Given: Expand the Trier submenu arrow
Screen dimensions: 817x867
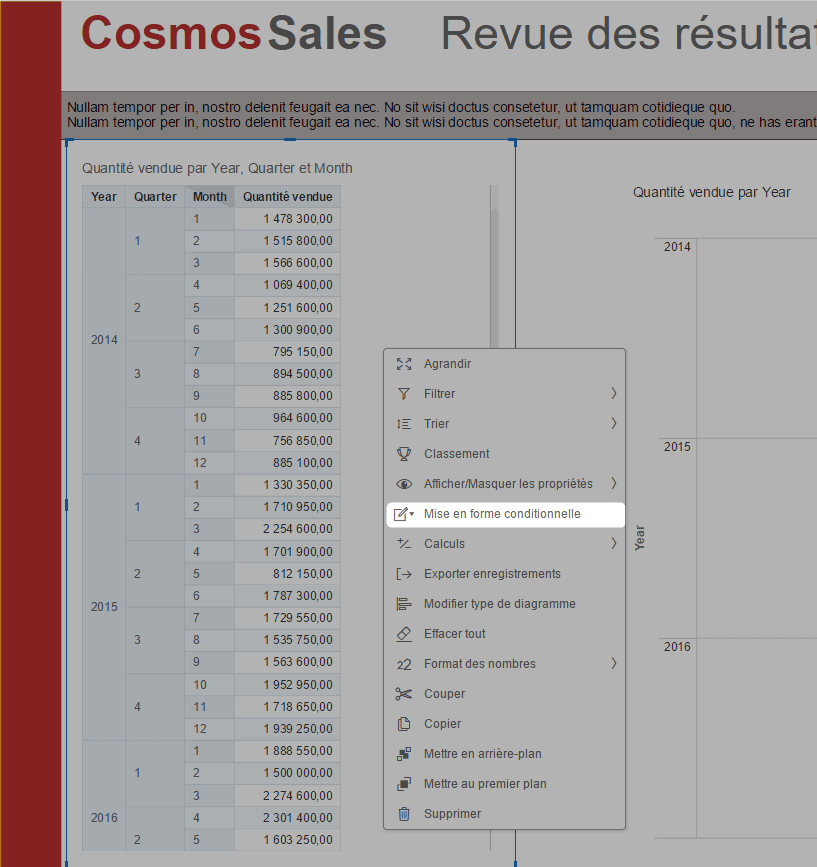Looking at the screenshot, I should (614, 423).
